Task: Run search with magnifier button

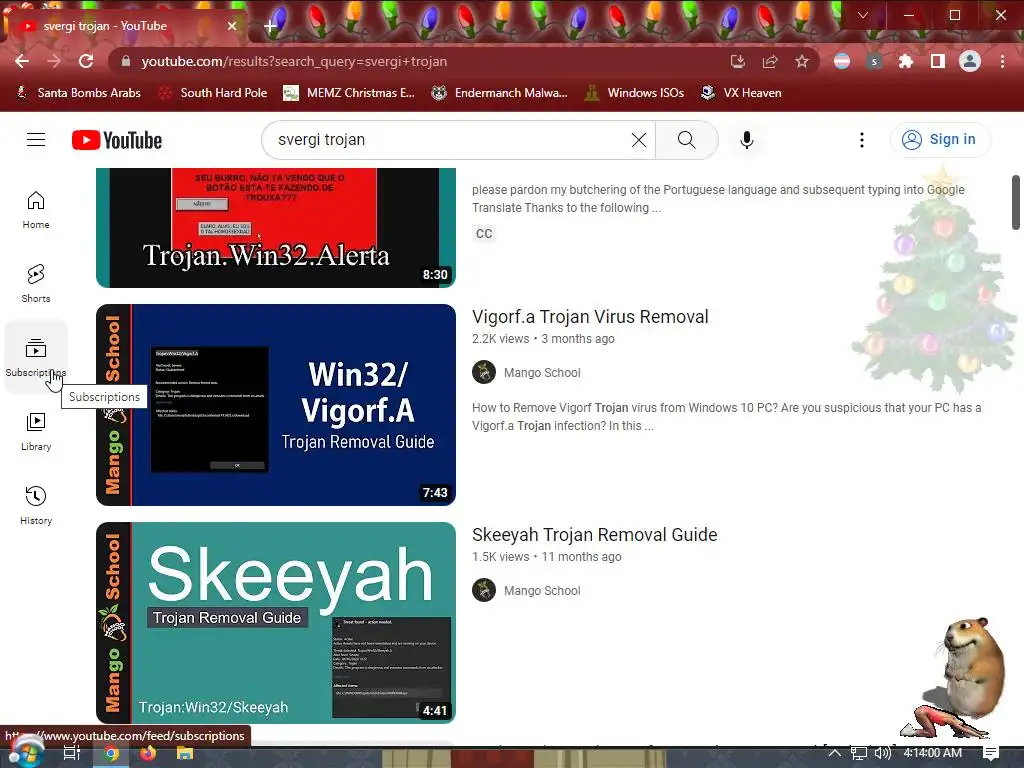Action: pyautogui.click(x=686, y=140)
